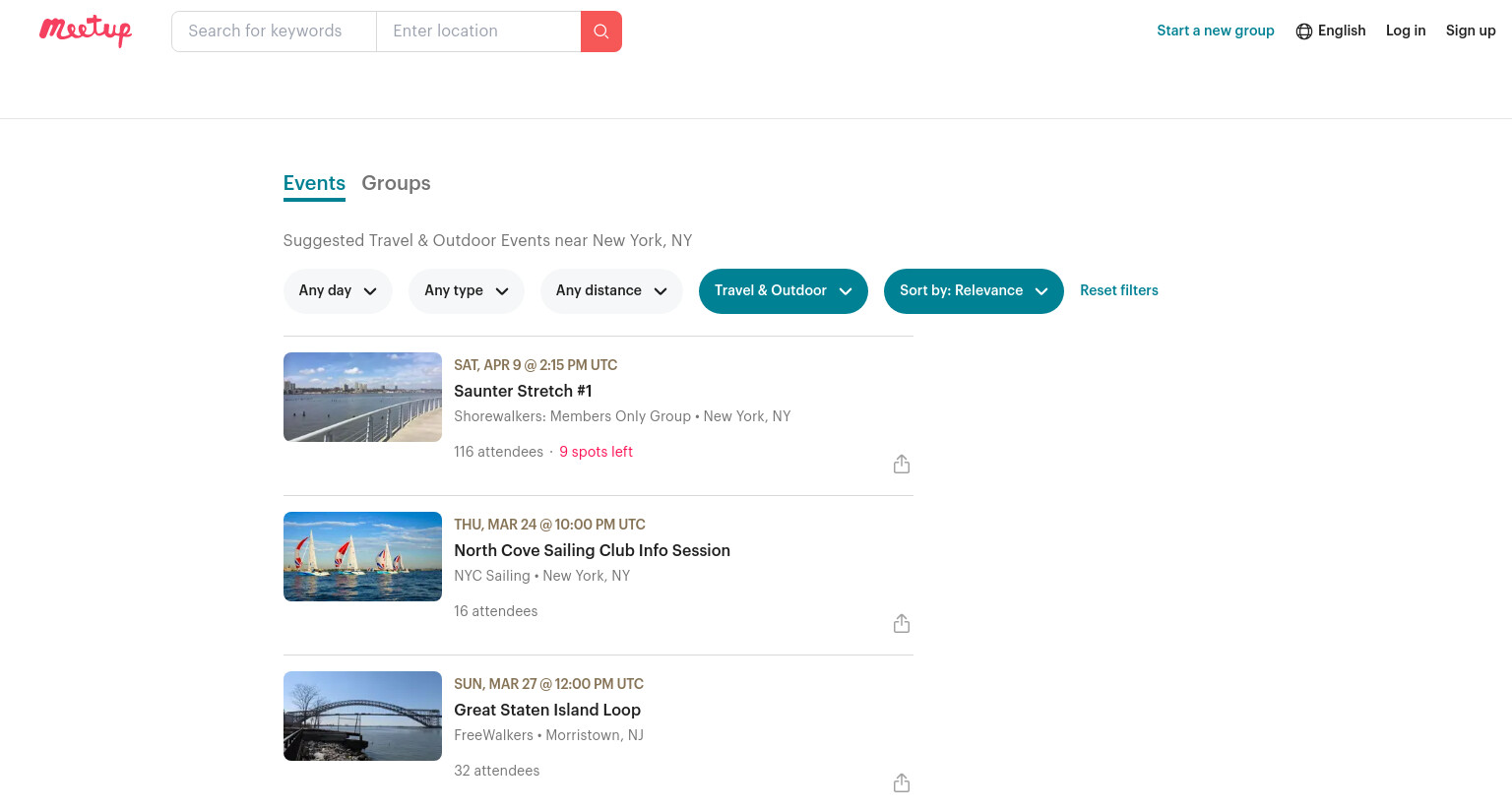Focus the Enter location field

coord(478,31)
